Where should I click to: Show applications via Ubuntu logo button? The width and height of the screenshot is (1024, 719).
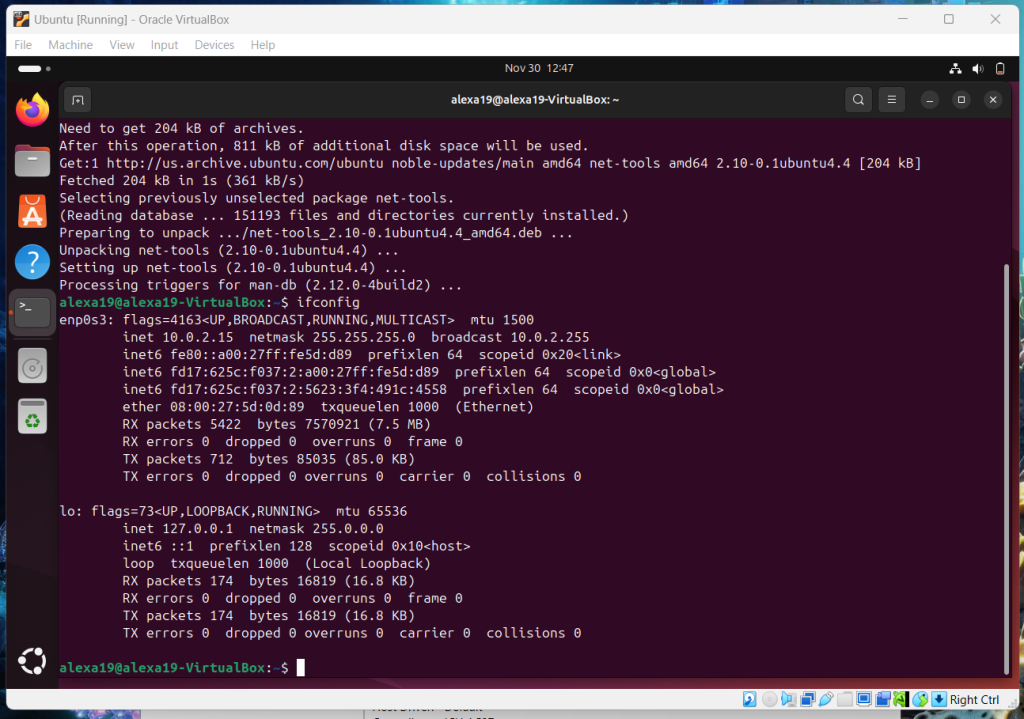[33, 661]
